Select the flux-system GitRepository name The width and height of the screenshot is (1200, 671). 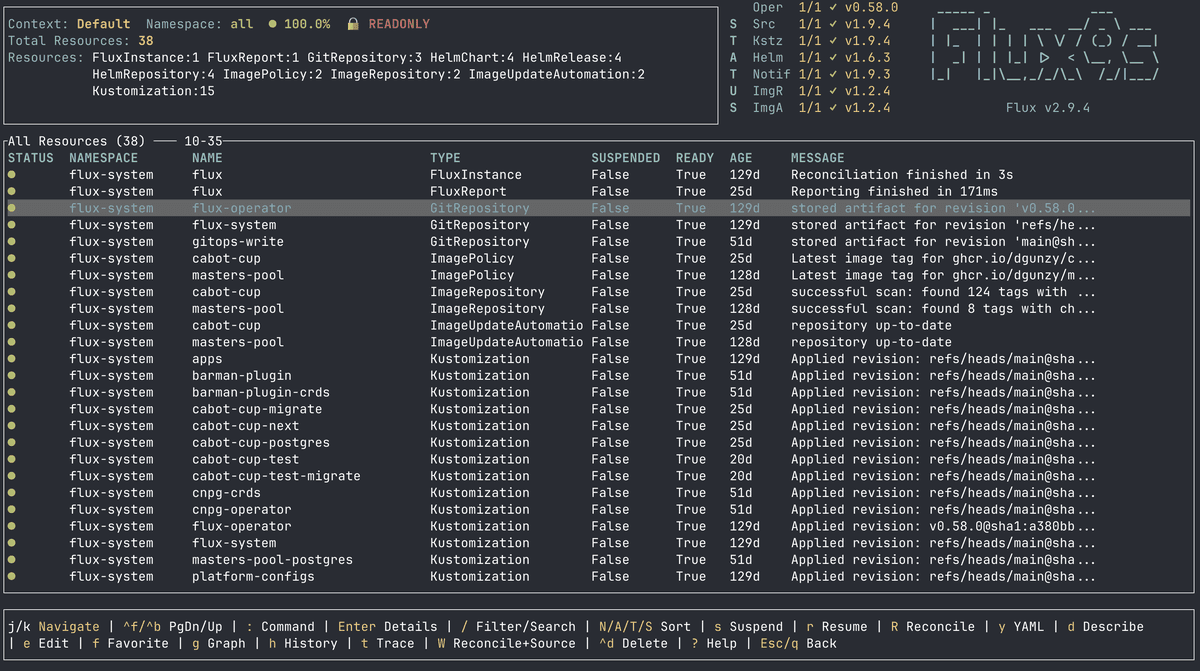pos(234,225)
